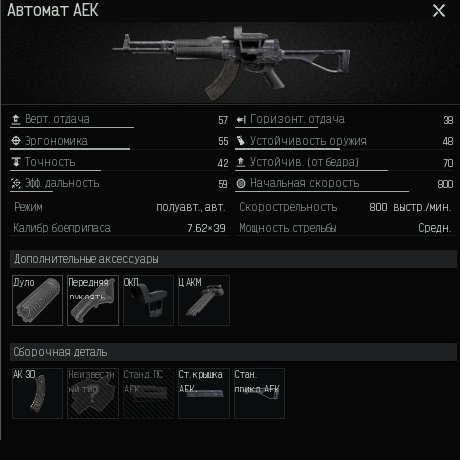Screen dimensions: 460x460
Task: Click the Дуло muzzle attachment slot
Action: pyautogui.click(x=37, y=300)
